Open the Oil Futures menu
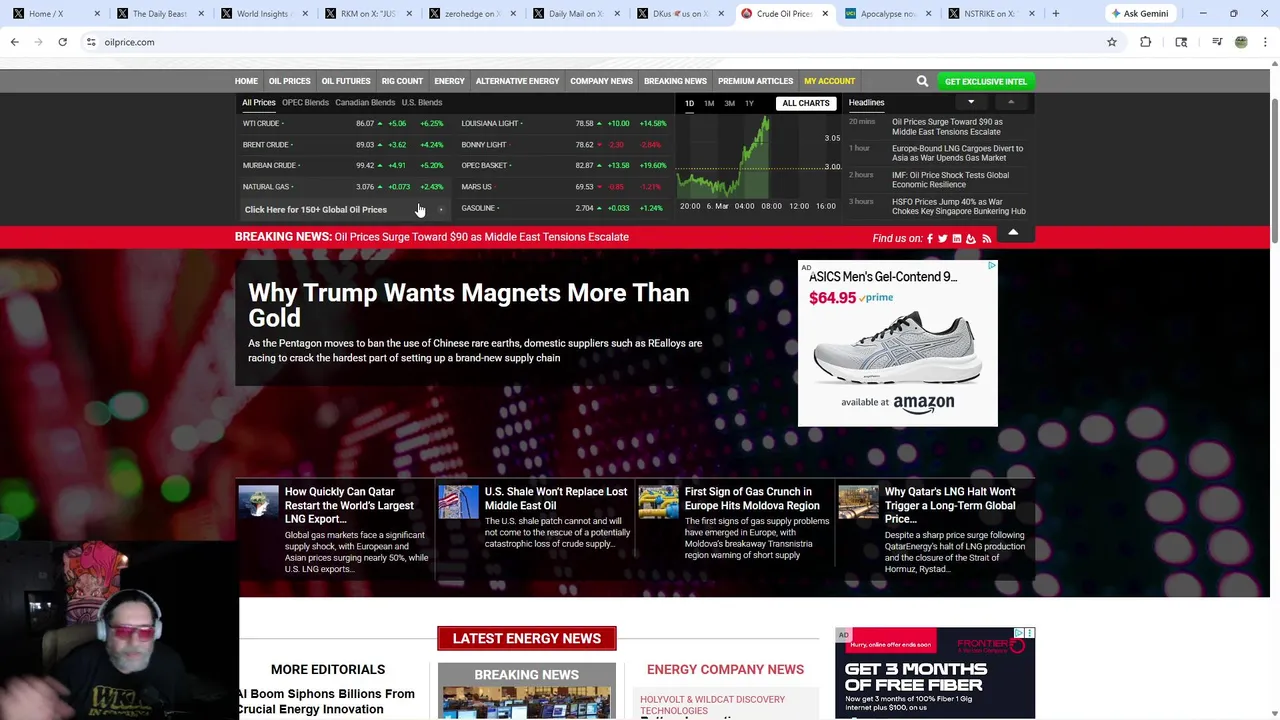The width and height of the screenshot is (1280, 720). pos(346,81)
